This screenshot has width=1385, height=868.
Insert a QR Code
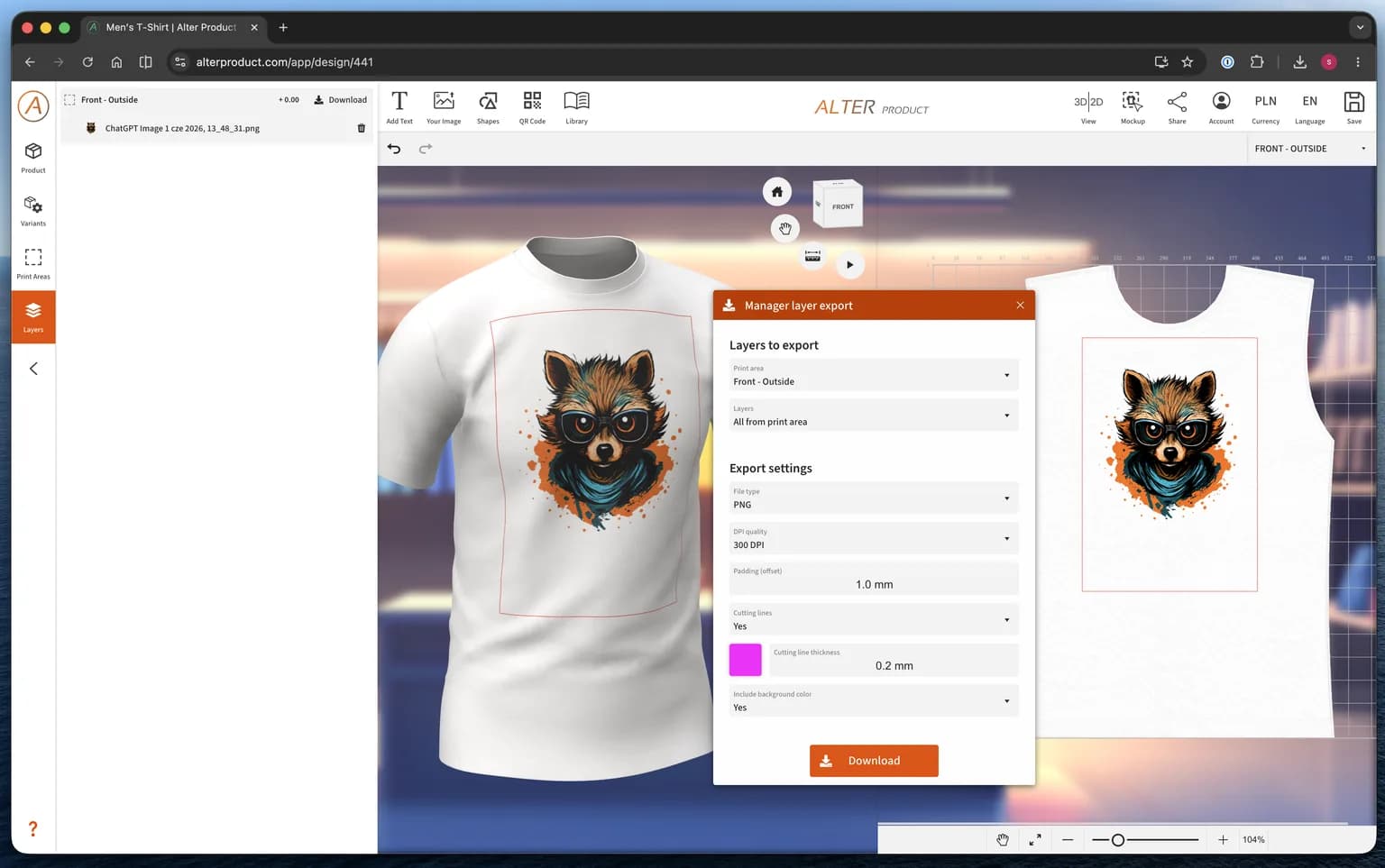click(532, 106)
